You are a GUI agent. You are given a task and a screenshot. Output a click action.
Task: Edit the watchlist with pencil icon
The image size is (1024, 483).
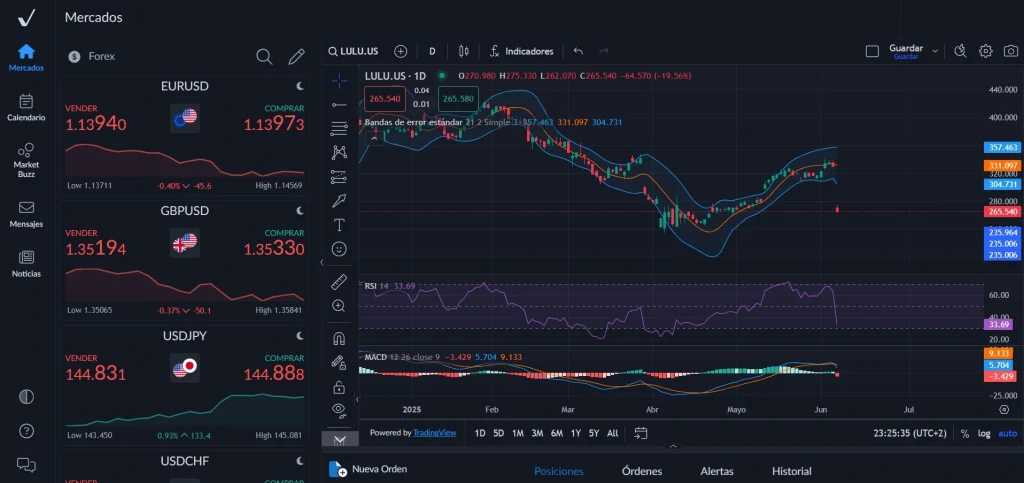pyautogui.click(x=296, y=57)
